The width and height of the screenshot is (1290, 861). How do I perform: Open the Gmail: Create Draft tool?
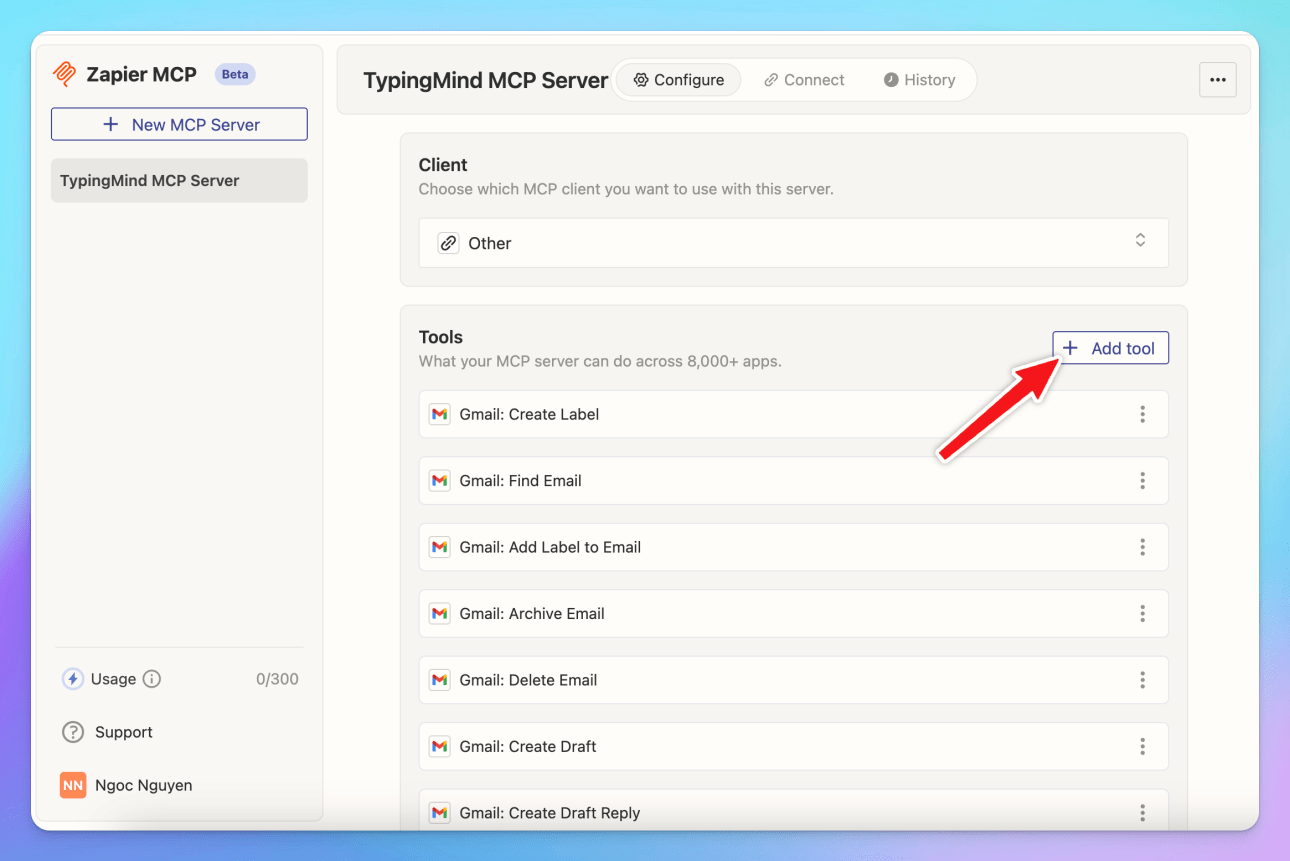793,746
